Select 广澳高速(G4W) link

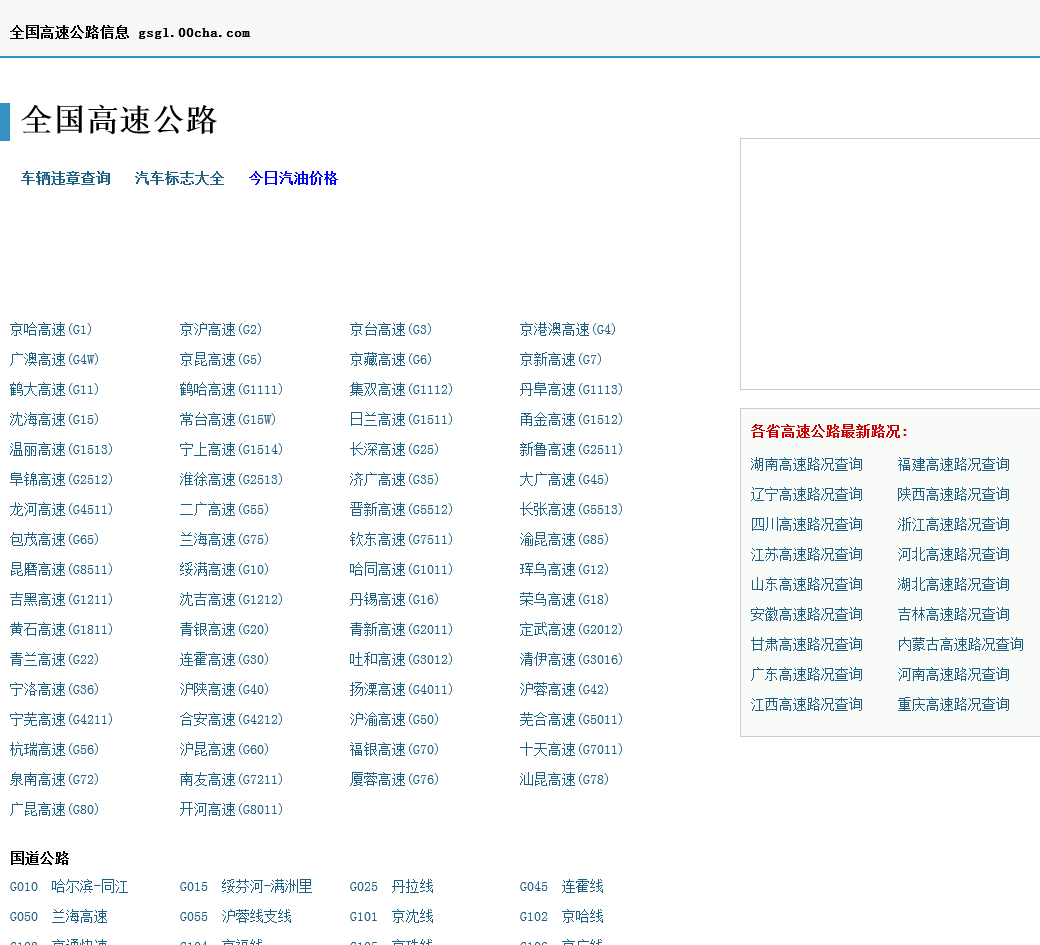54,359
